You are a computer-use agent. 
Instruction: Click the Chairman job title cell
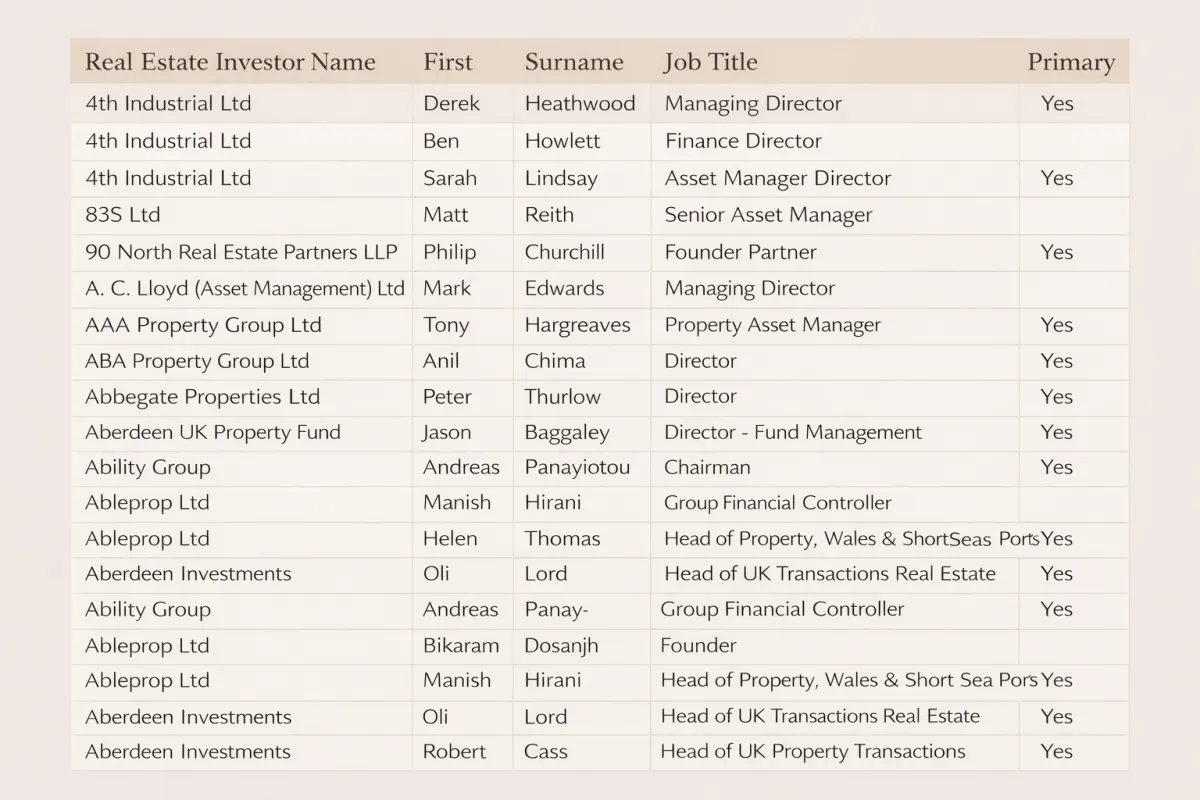click(707, 467)
